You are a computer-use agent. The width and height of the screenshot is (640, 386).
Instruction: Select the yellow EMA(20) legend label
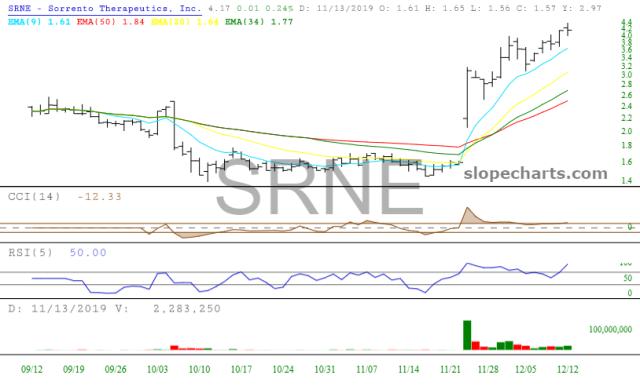point(185,22)
